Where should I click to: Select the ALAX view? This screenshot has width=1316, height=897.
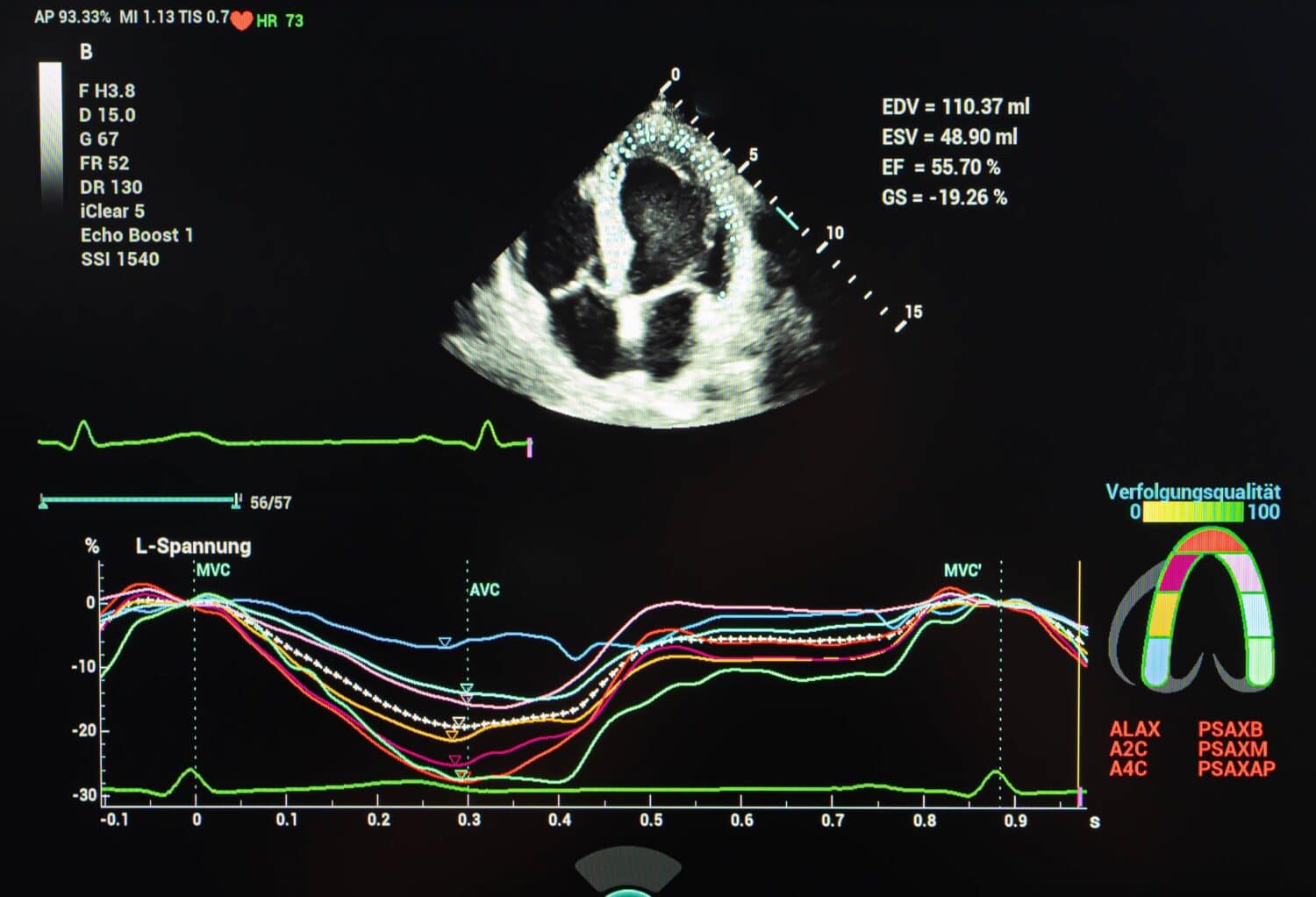[x=1134, y=729]
